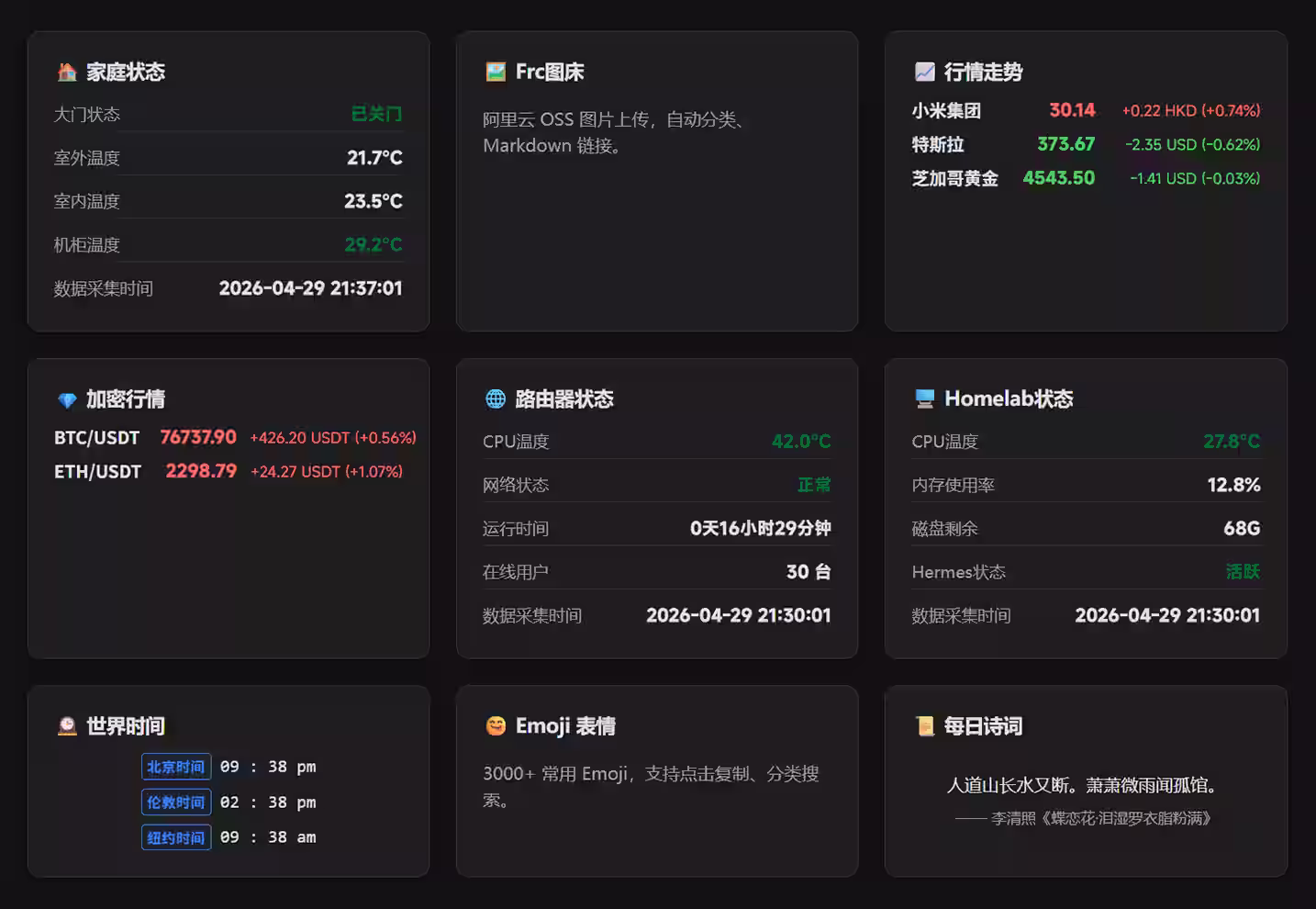Select the 北京时间 badge
Screen dimensions: 1316x909
(176, 767)
